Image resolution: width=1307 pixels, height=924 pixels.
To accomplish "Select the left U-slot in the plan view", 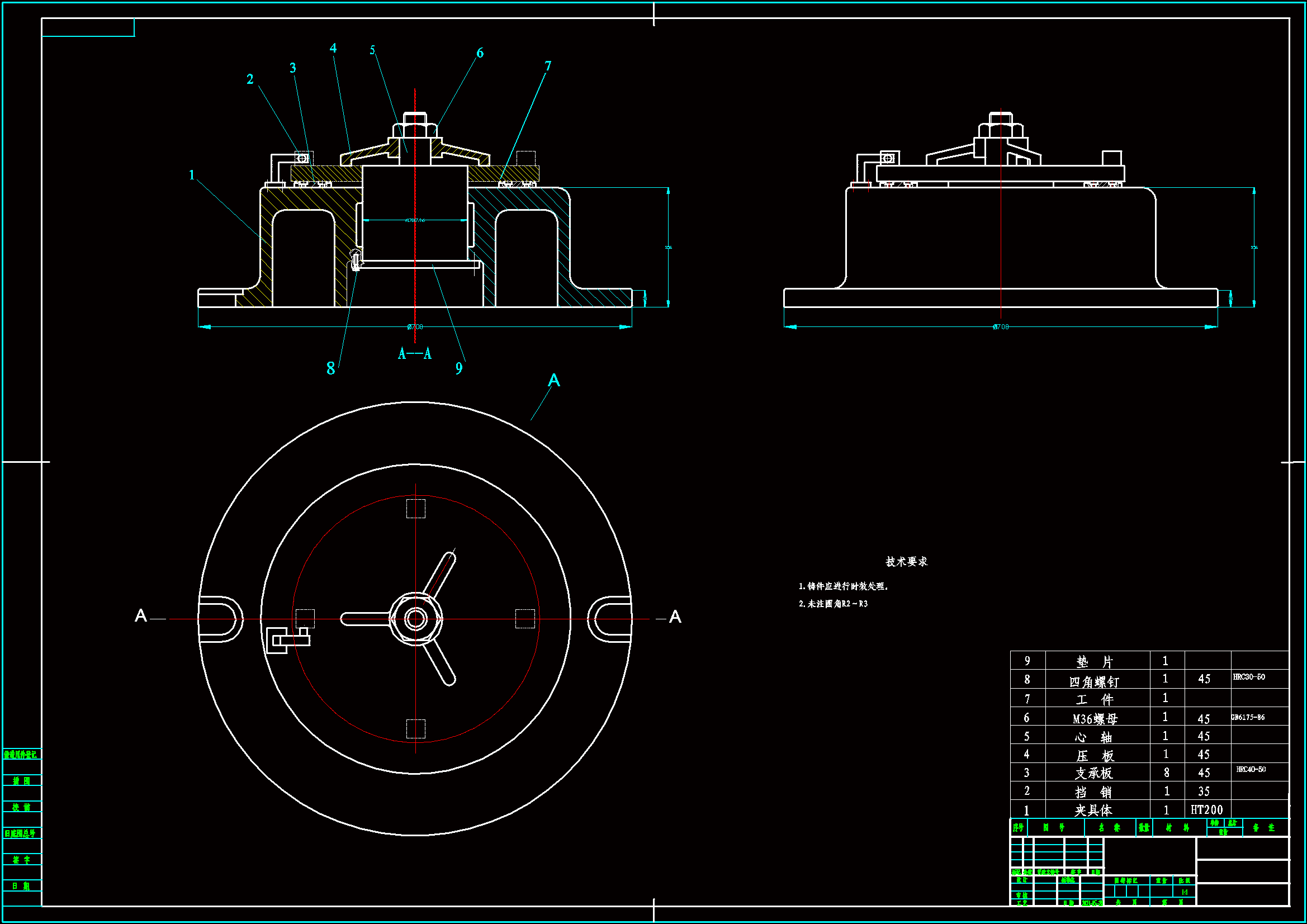I will tap(220, 619).
